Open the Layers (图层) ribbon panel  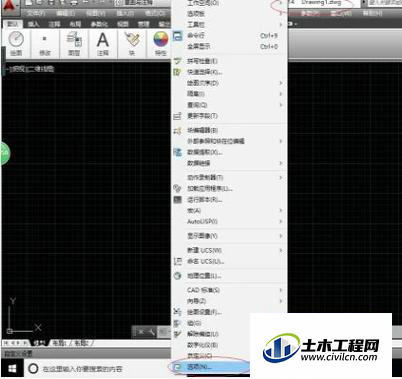[74, 43]
